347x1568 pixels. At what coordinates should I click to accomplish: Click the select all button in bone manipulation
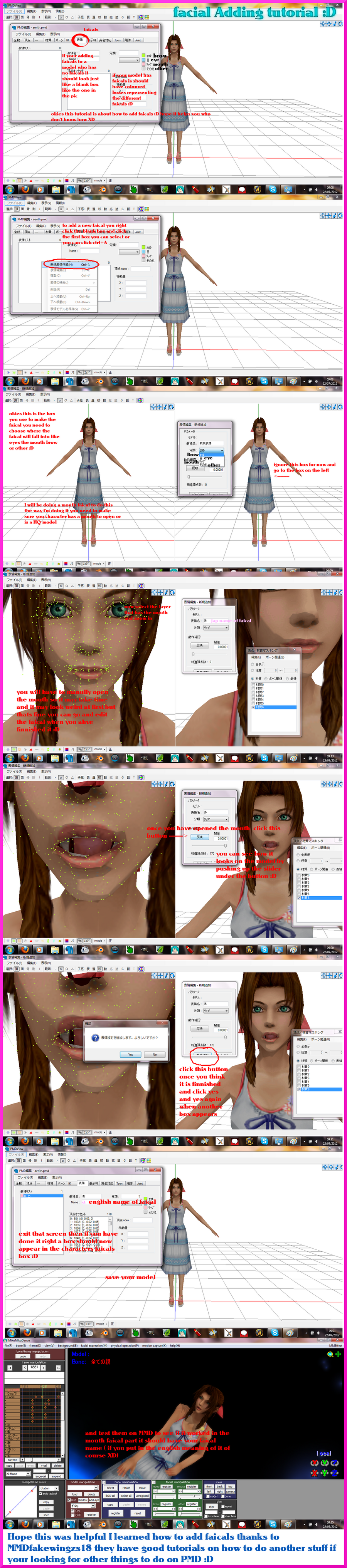point(126,1496)
